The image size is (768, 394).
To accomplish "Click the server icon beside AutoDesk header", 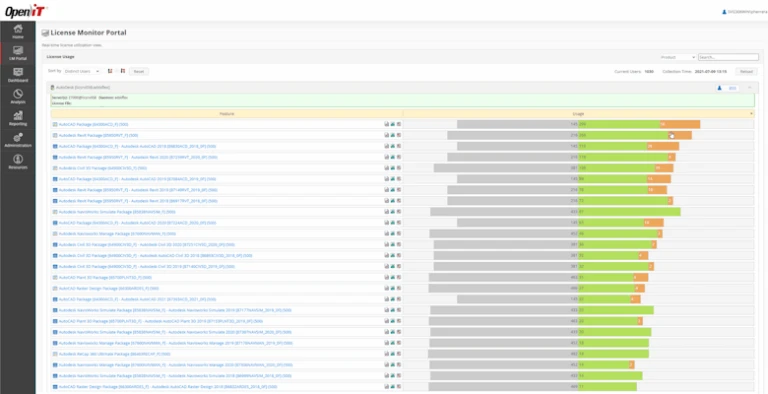I will coord(53,87).
